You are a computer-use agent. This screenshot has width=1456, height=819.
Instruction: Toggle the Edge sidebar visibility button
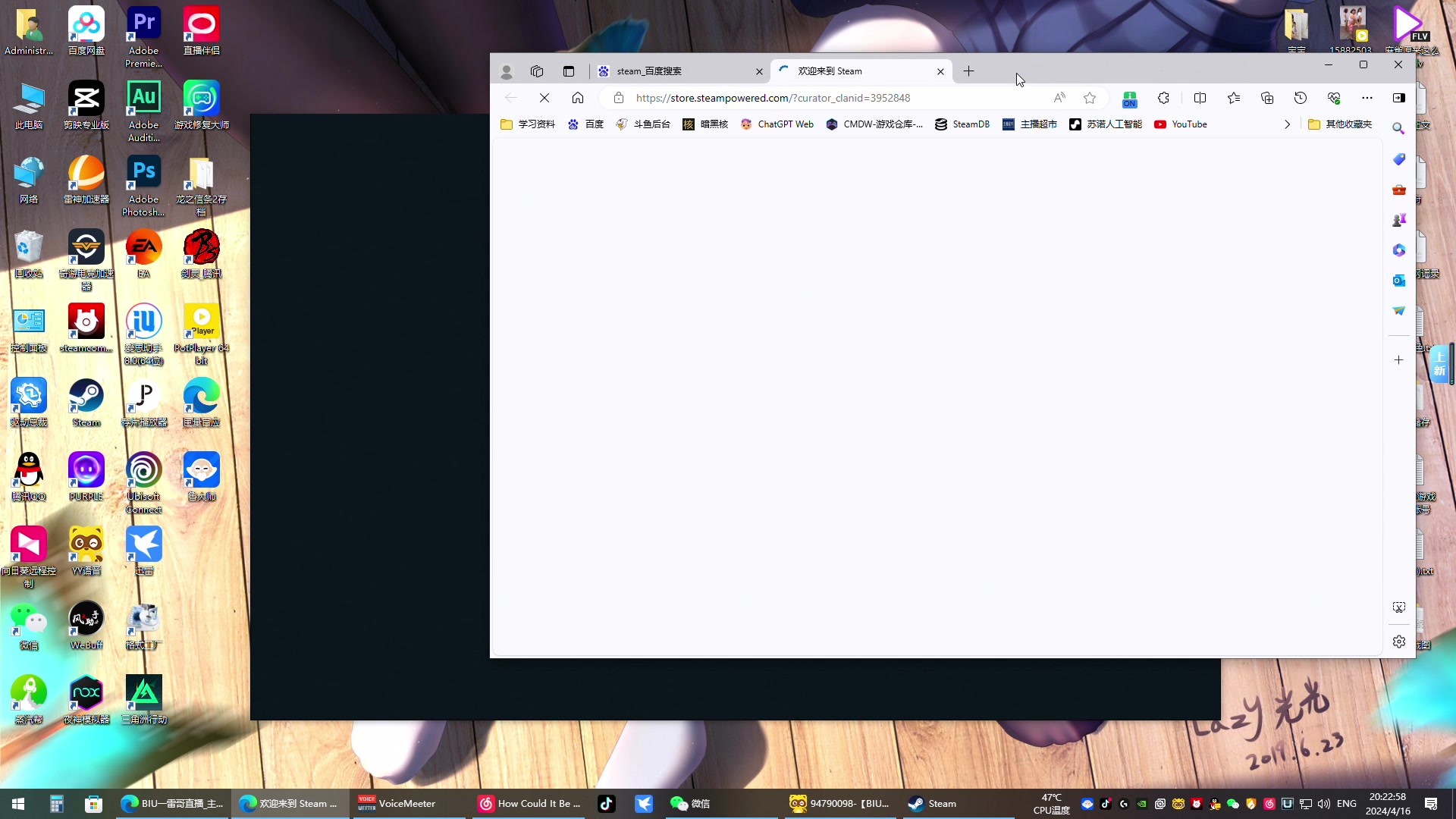[1399, 98]
